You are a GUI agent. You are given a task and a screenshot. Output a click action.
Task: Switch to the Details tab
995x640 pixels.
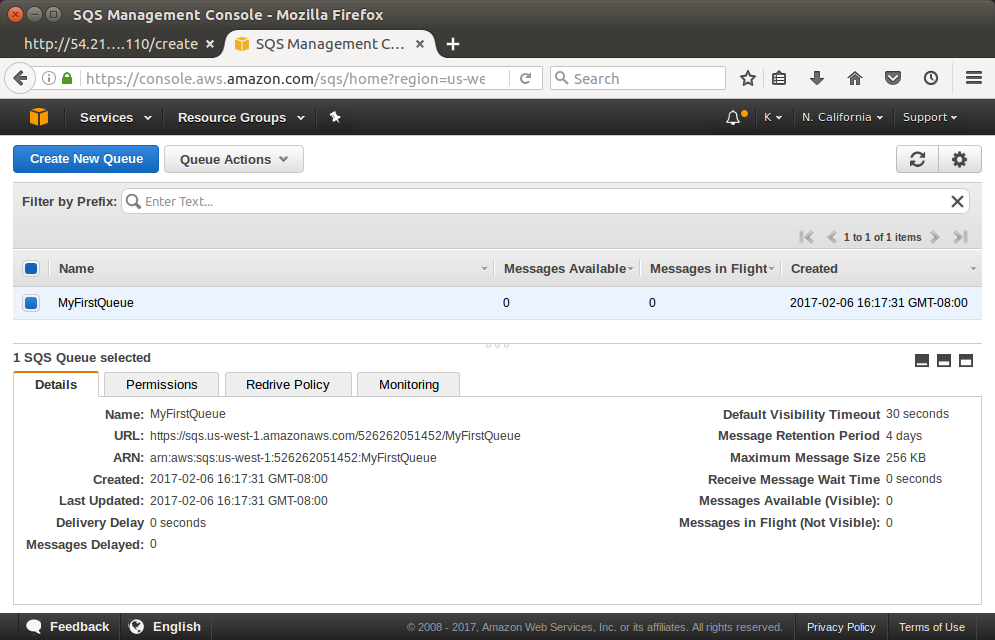56,384
